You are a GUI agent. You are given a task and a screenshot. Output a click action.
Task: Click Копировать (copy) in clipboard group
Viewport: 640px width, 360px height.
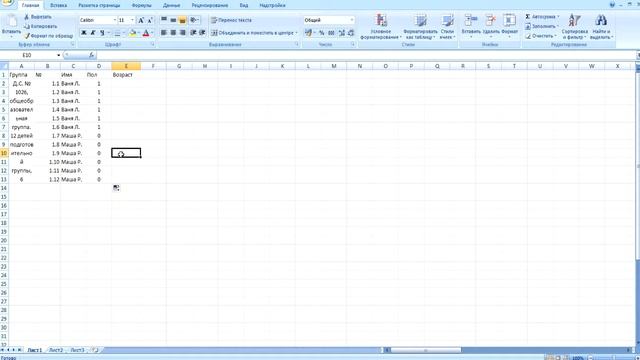(40, 26)
